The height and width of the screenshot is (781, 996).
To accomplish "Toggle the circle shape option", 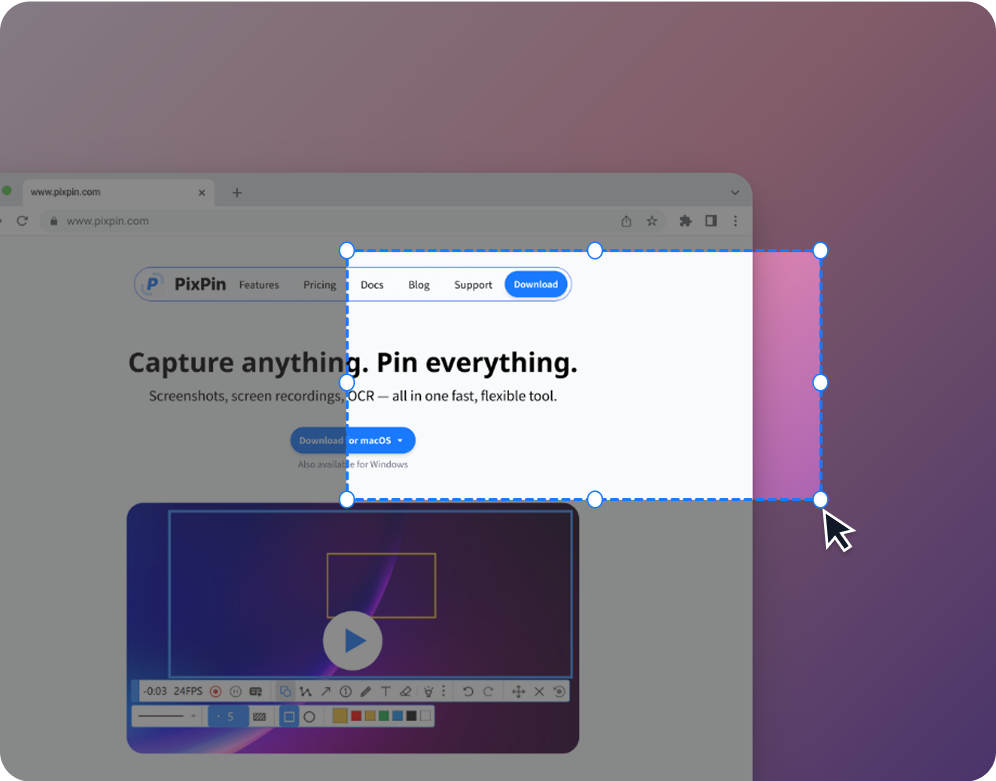I will point(310,716).
